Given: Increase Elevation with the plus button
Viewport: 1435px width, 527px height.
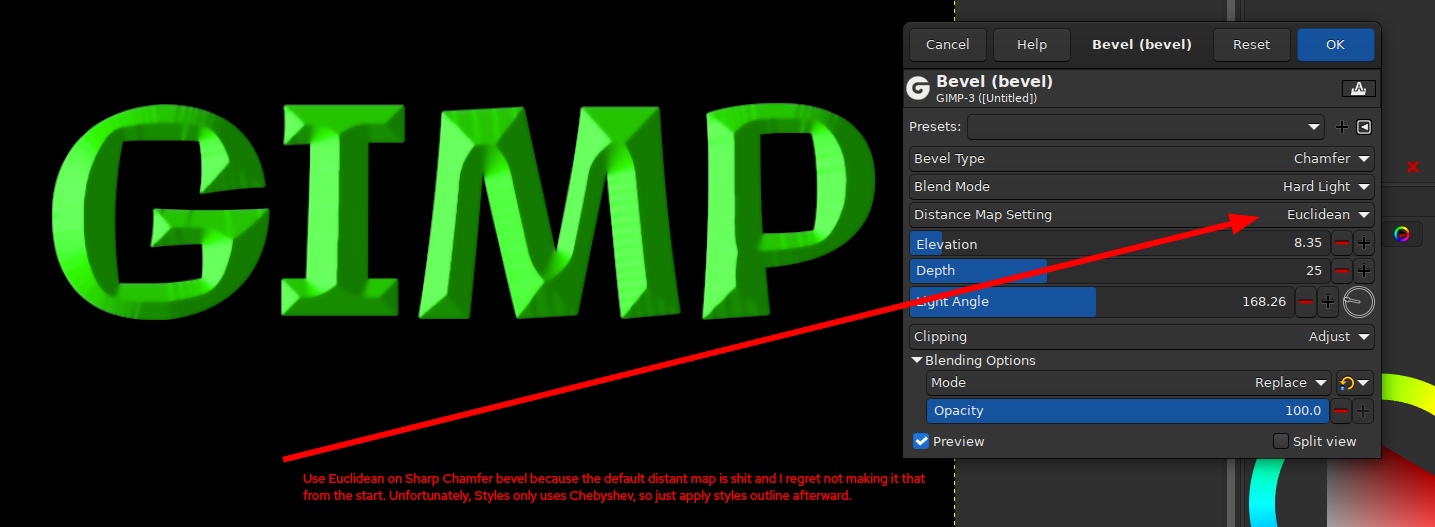Looking at the screenshot, I should (x=1364, y=243).
